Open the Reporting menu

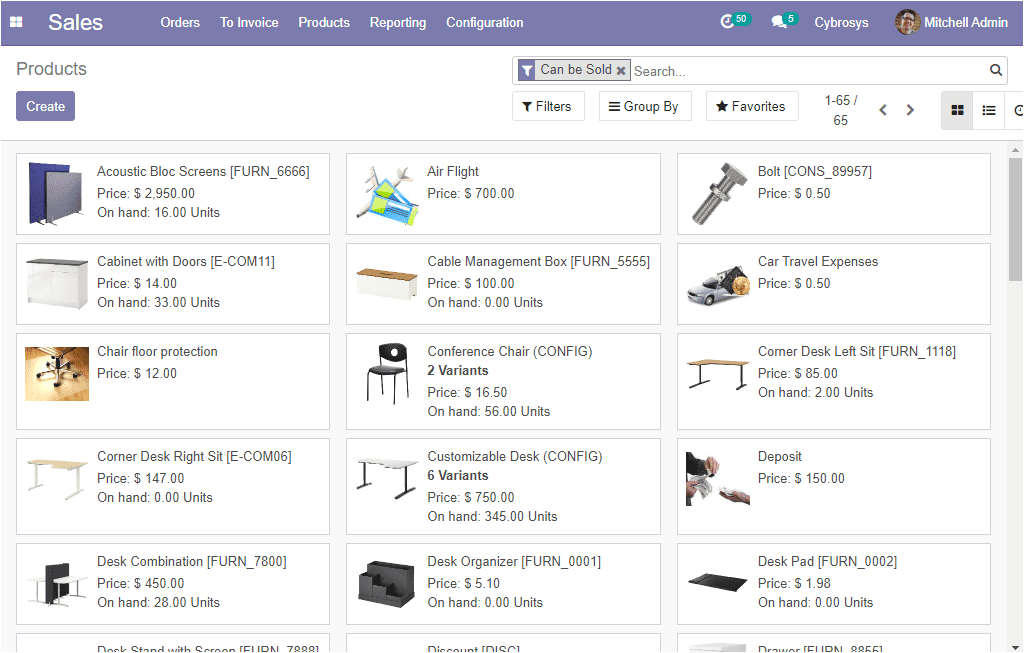click(398, 22)
